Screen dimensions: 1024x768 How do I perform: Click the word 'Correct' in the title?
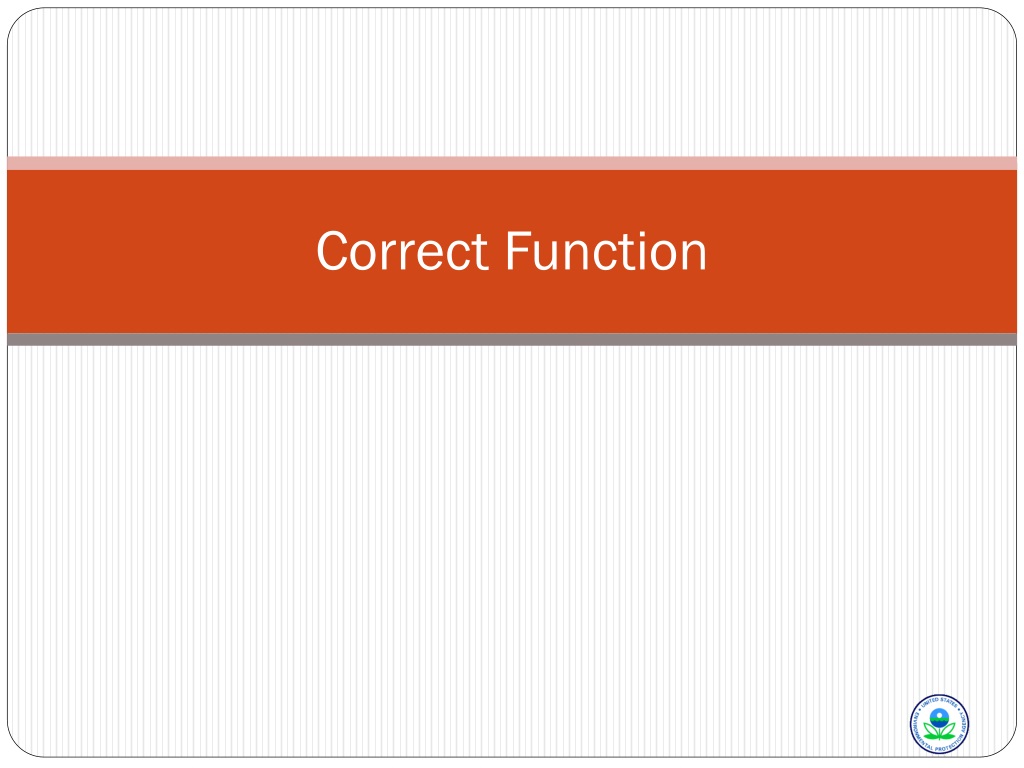(402, 251)
